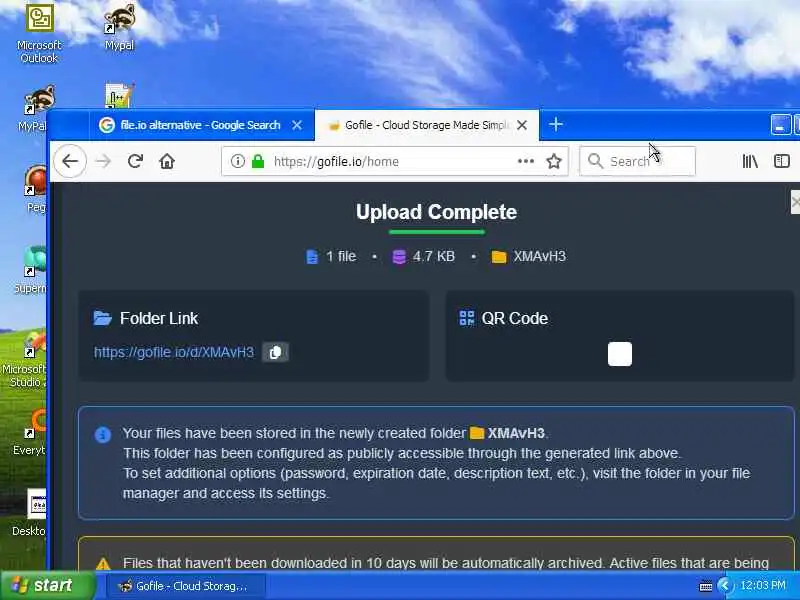Click the Upload Complete heading

point(436,212)
